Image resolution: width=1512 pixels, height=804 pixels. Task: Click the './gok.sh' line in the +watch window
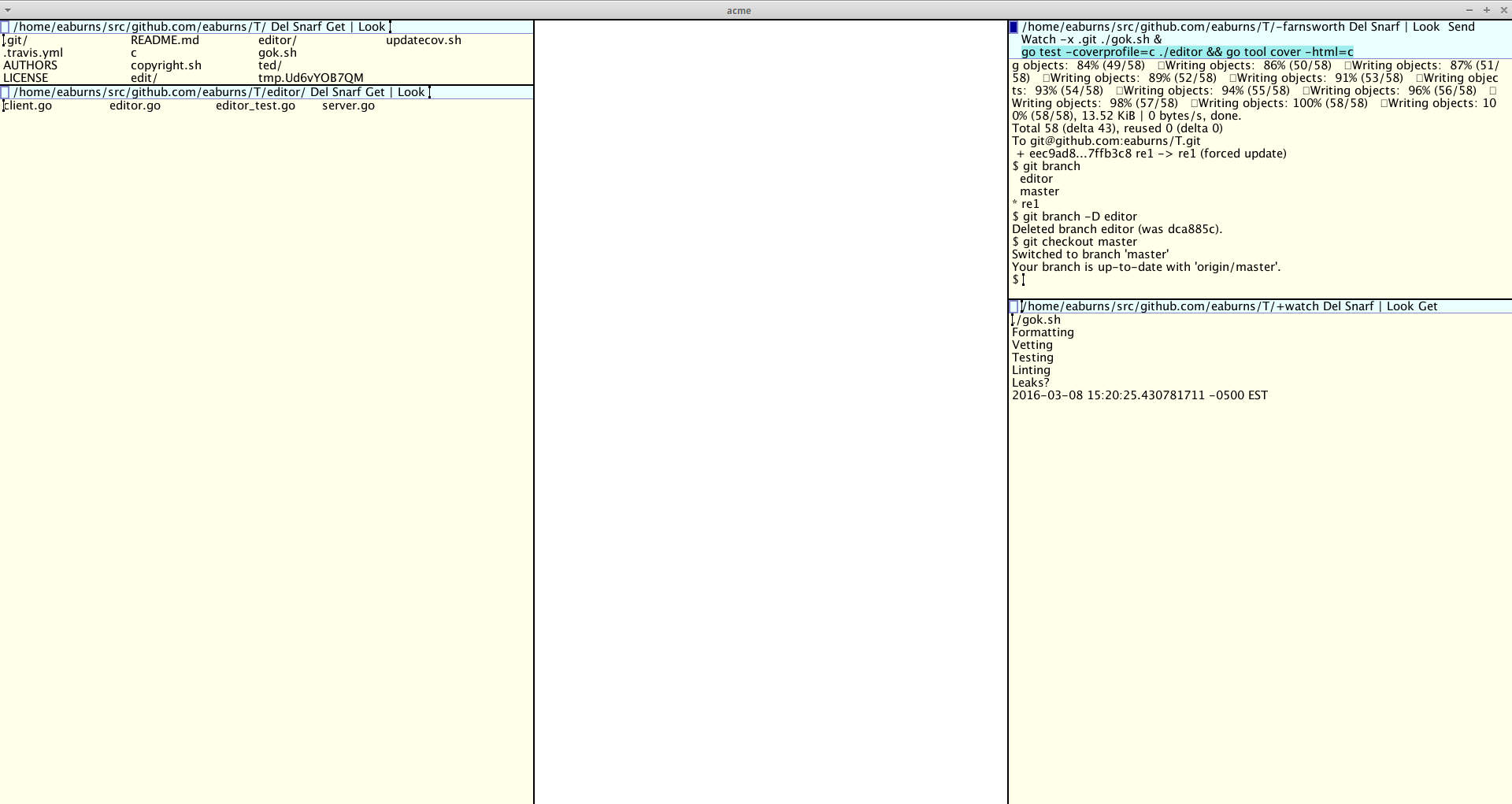tap(1036, 320)
